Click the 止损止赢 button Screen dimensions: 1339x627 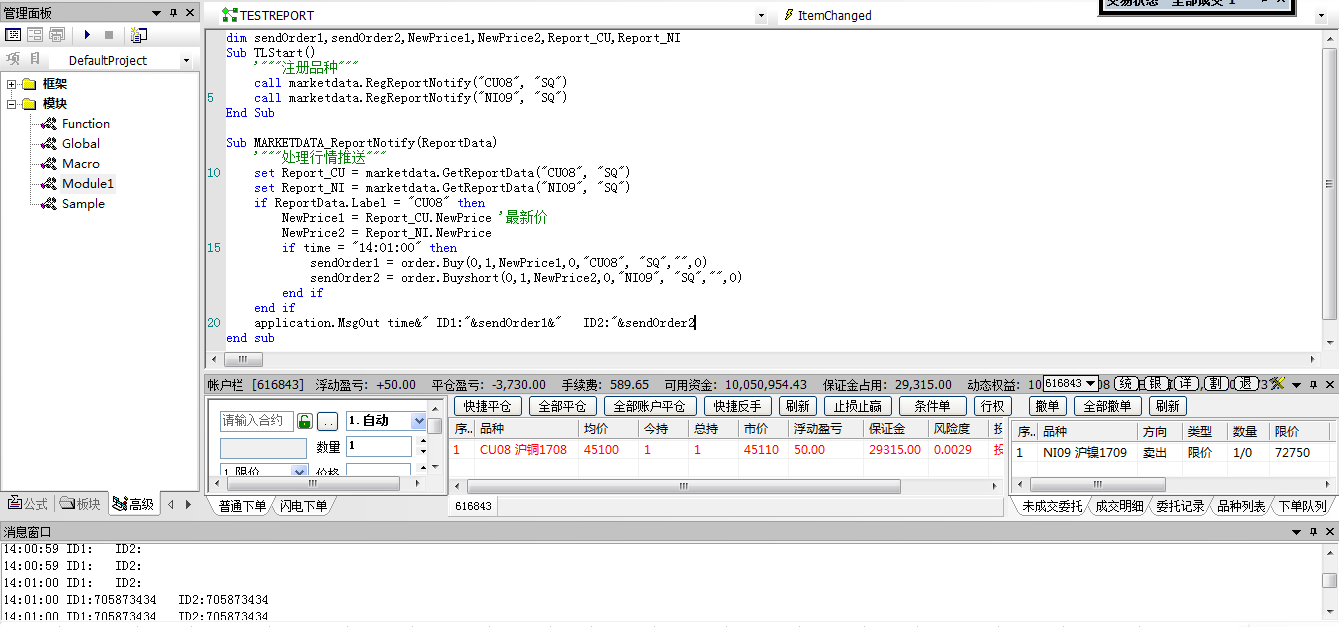tap(858, 406)
